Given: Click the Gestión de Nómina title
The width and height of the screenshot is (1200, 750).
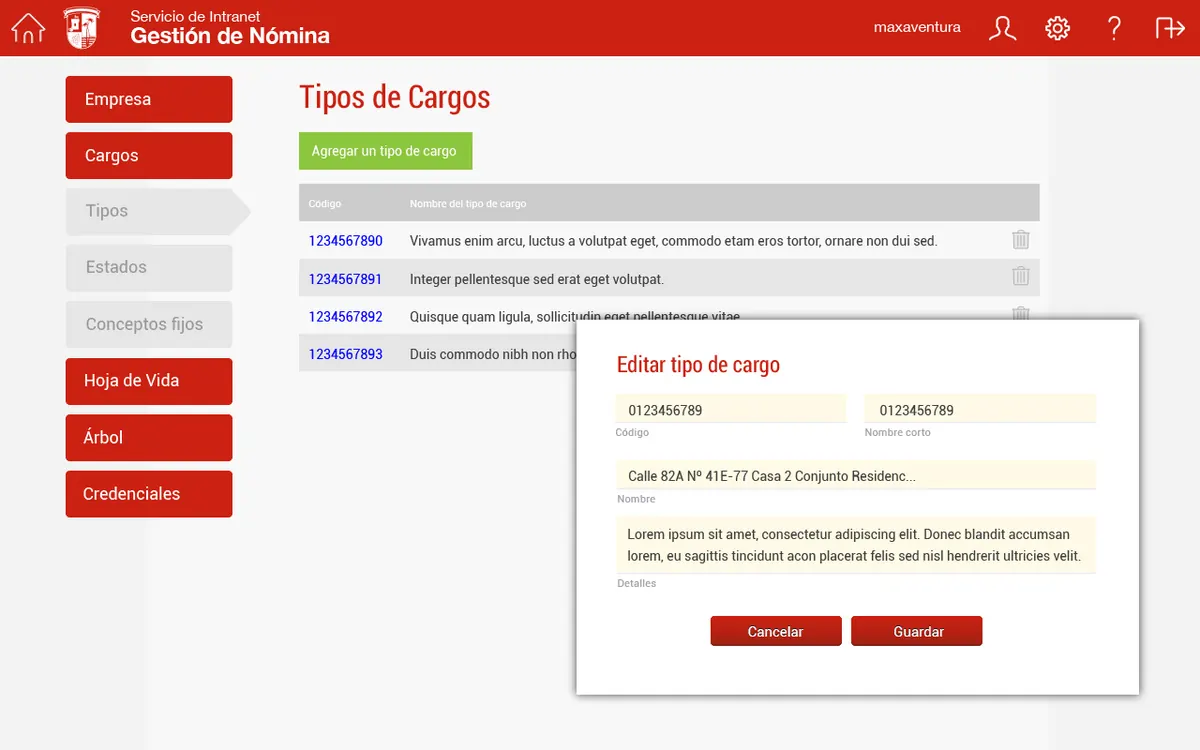Looking at the screenshot, I should [x=230, y=36].
